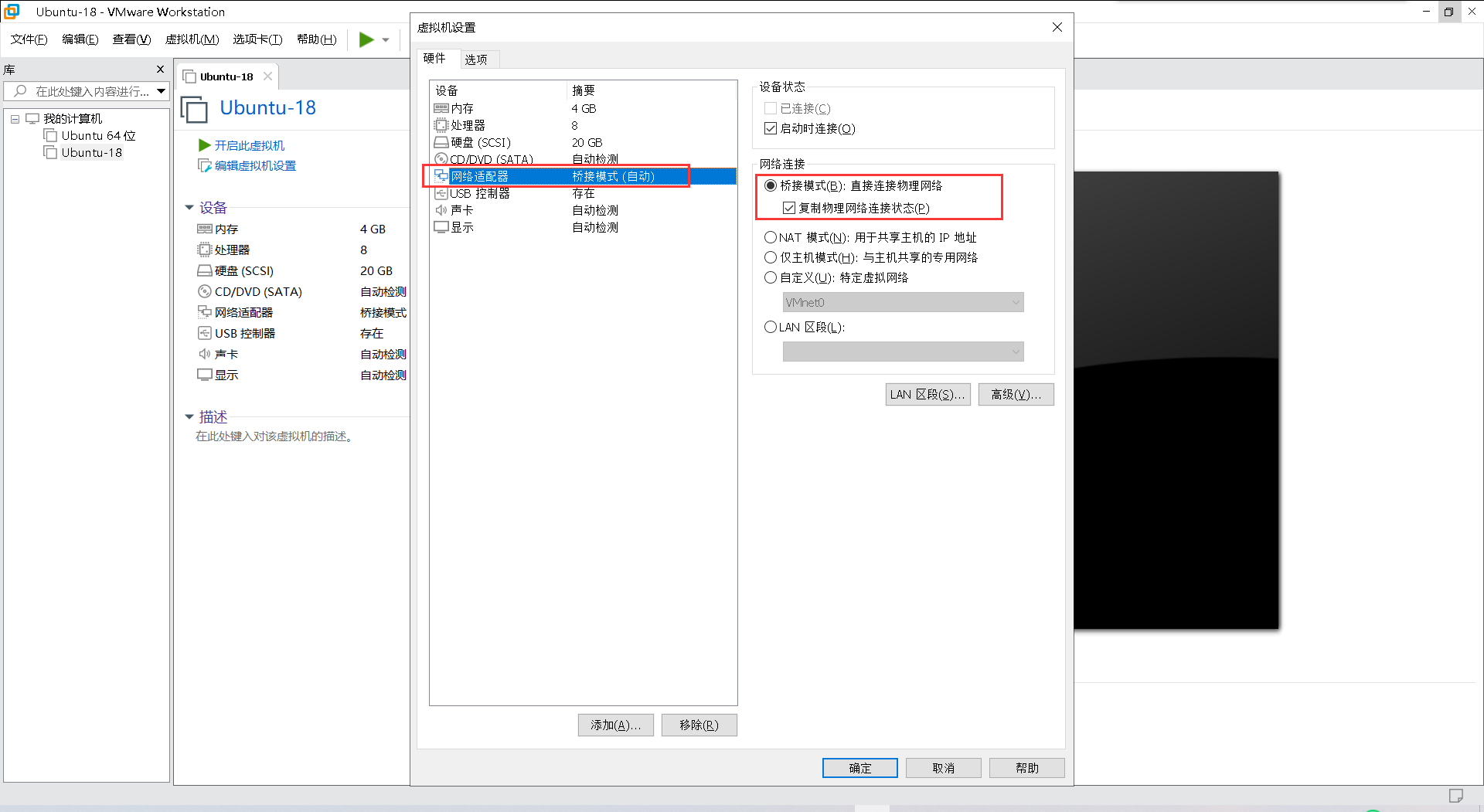Click the Ubuntu 64 位 VM icon in library
1484x812 pixels.
point(51,136)
